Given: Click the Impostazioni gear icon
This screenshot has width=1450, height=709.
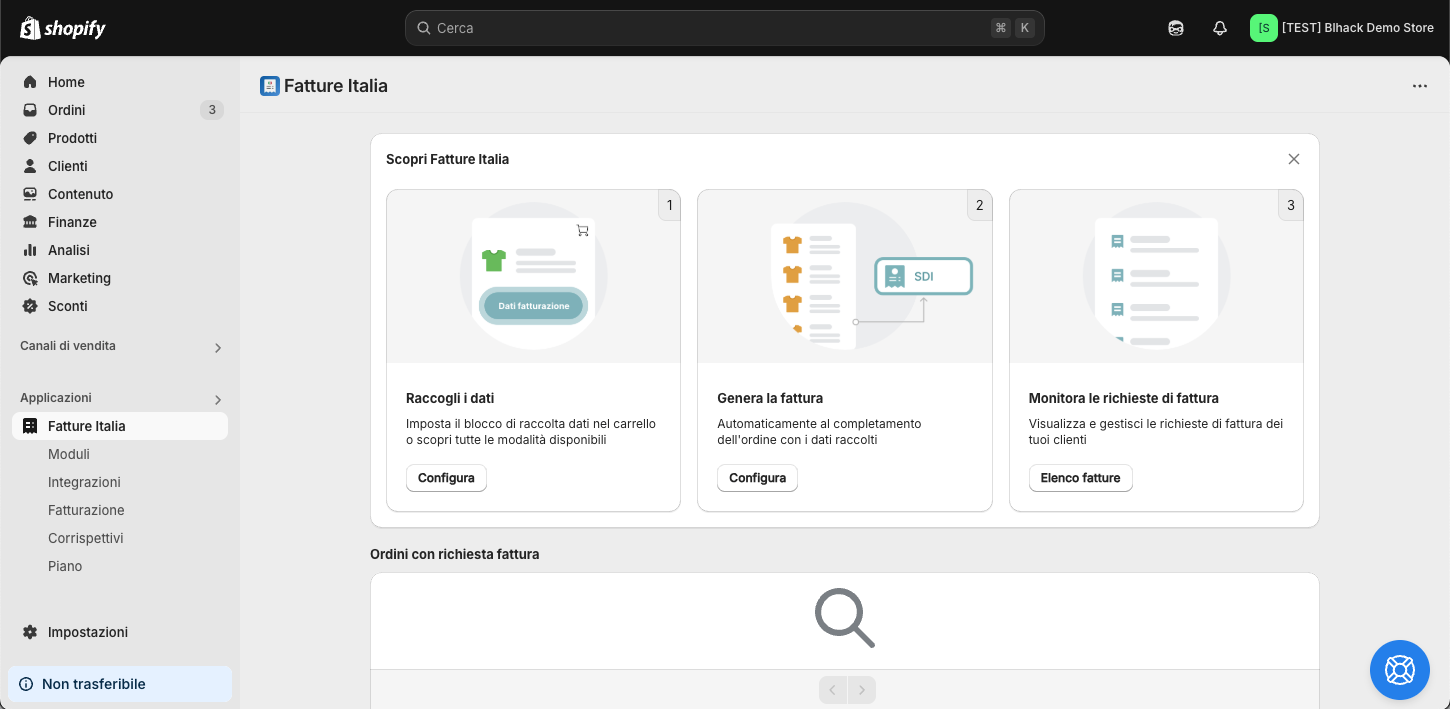Looking at the screenshot, I should point(30,632).
